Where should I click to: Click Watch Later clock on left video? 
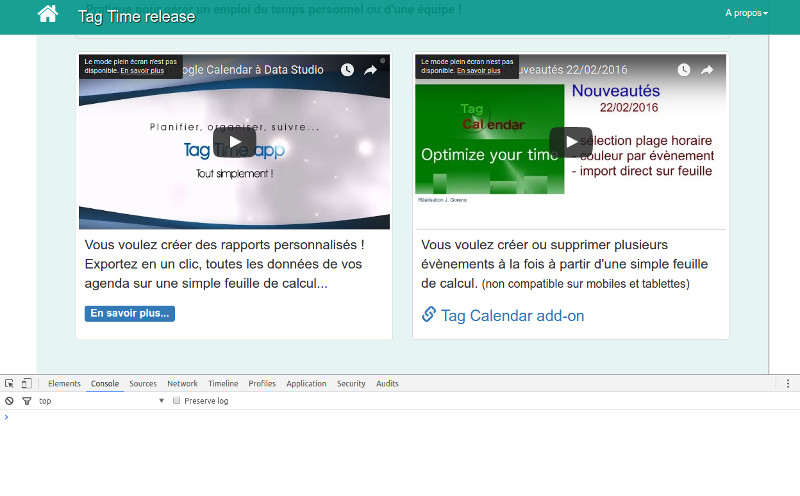tap(347, 70)
